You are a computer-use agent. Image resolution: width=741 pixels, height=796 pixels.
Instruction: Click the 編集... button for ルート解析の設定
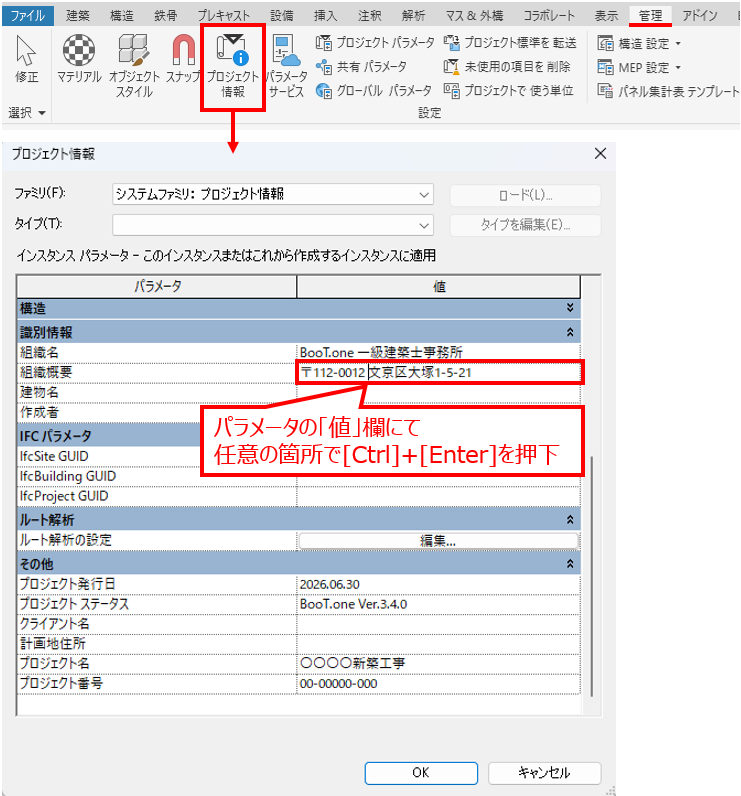[438, 541]
